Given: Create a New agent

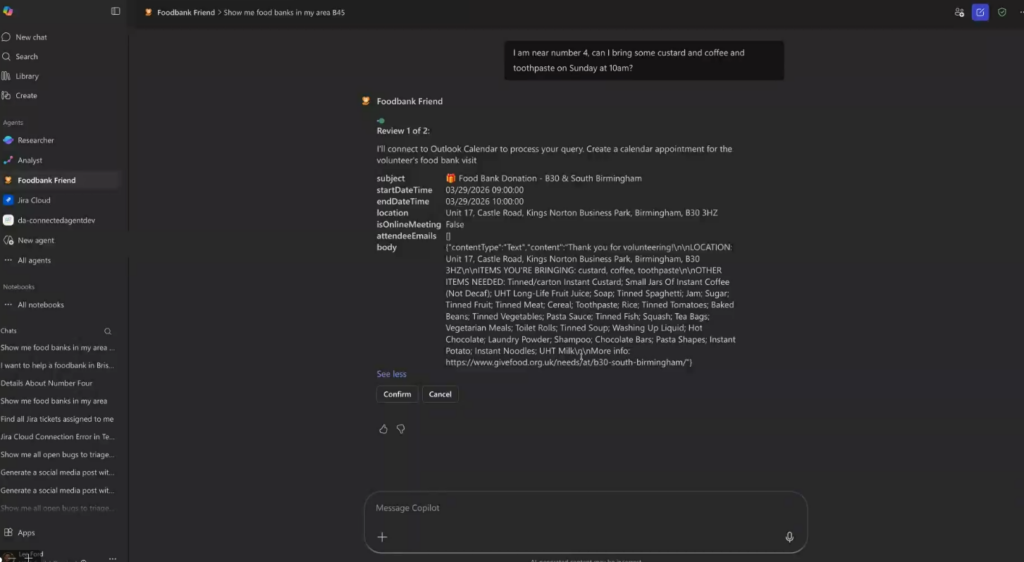Looking at the screenshot, I should click(35, 240).
